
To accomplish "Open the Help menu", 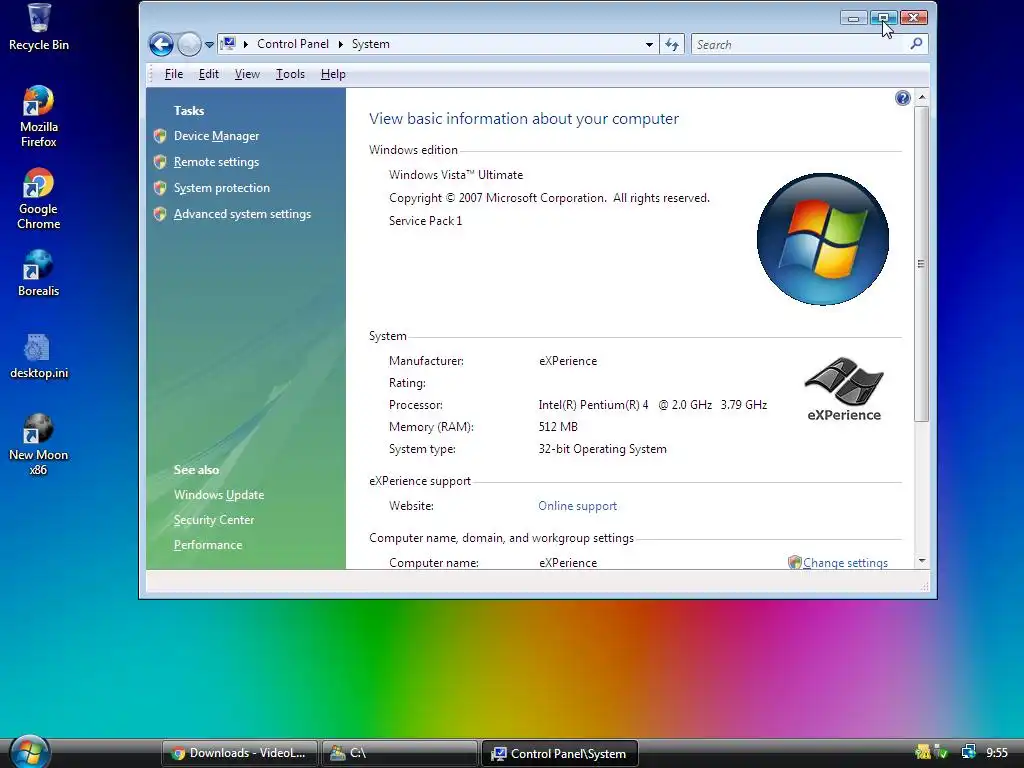I will click(333, 74).
